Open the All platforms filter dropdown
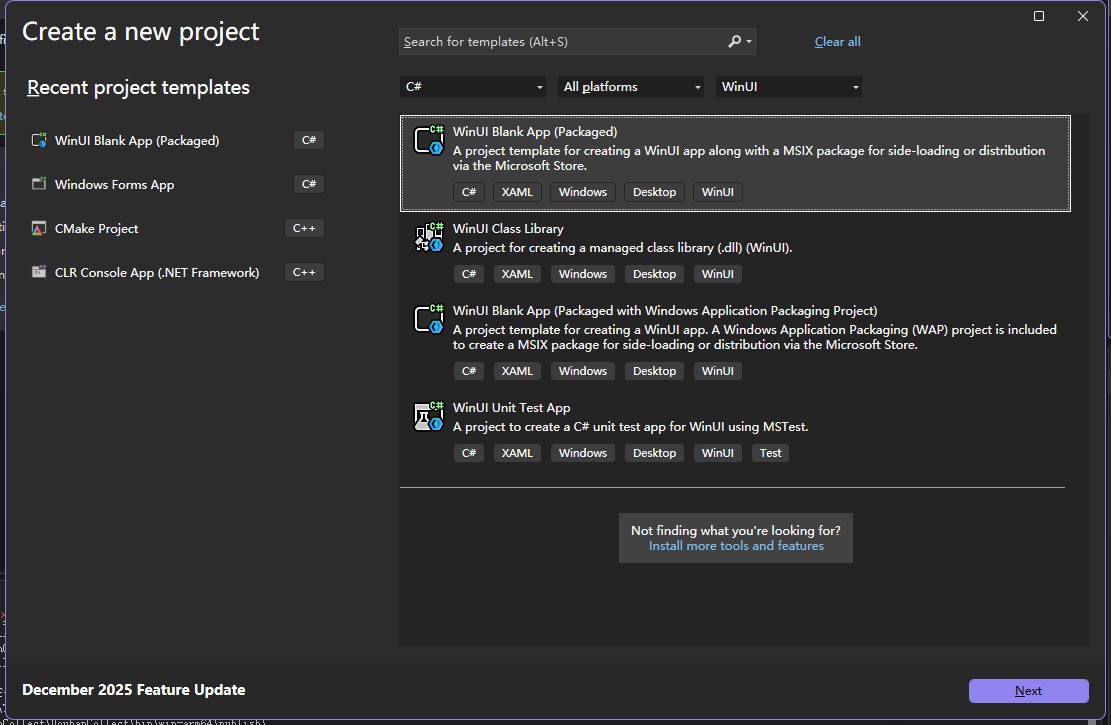This screenshot has height=725, width=1111. tap(632, 87)
